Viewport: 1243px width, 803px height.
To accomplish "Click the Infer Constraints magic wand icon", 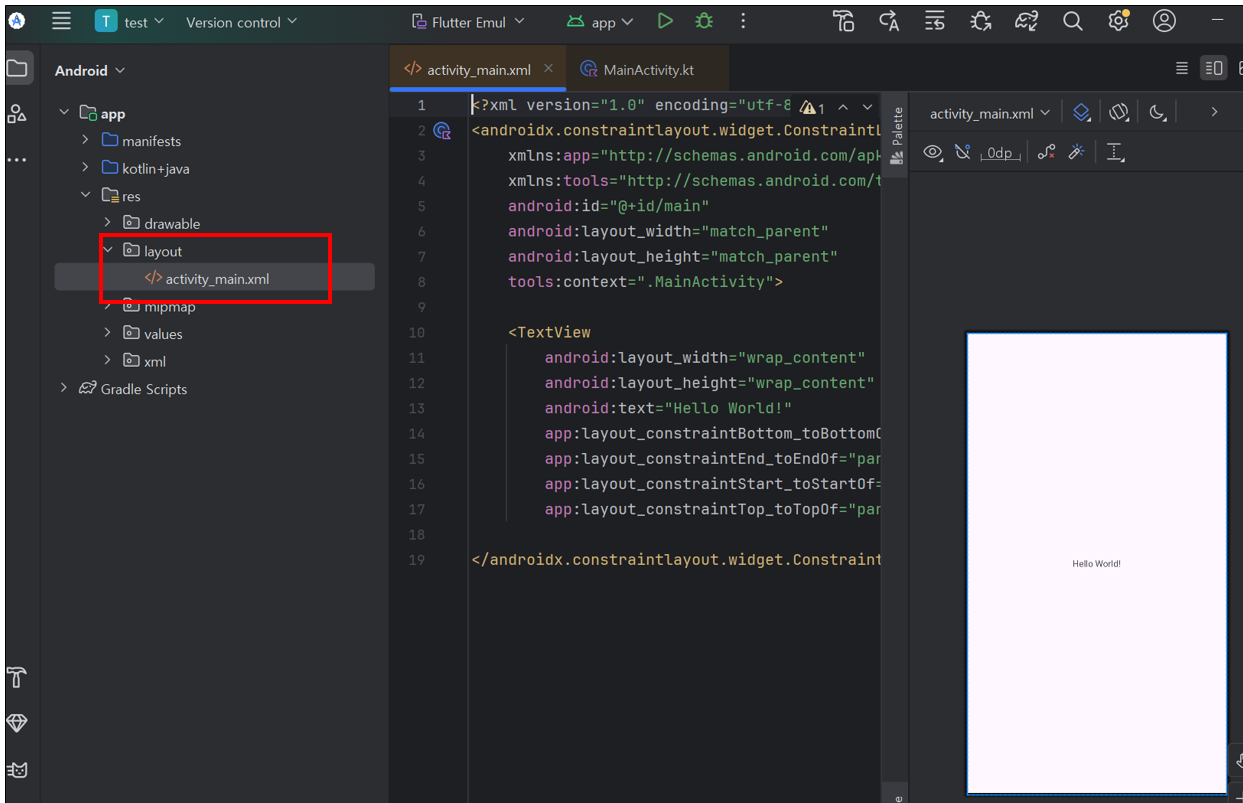I will pyautogui.click(x=1077, y=152).
